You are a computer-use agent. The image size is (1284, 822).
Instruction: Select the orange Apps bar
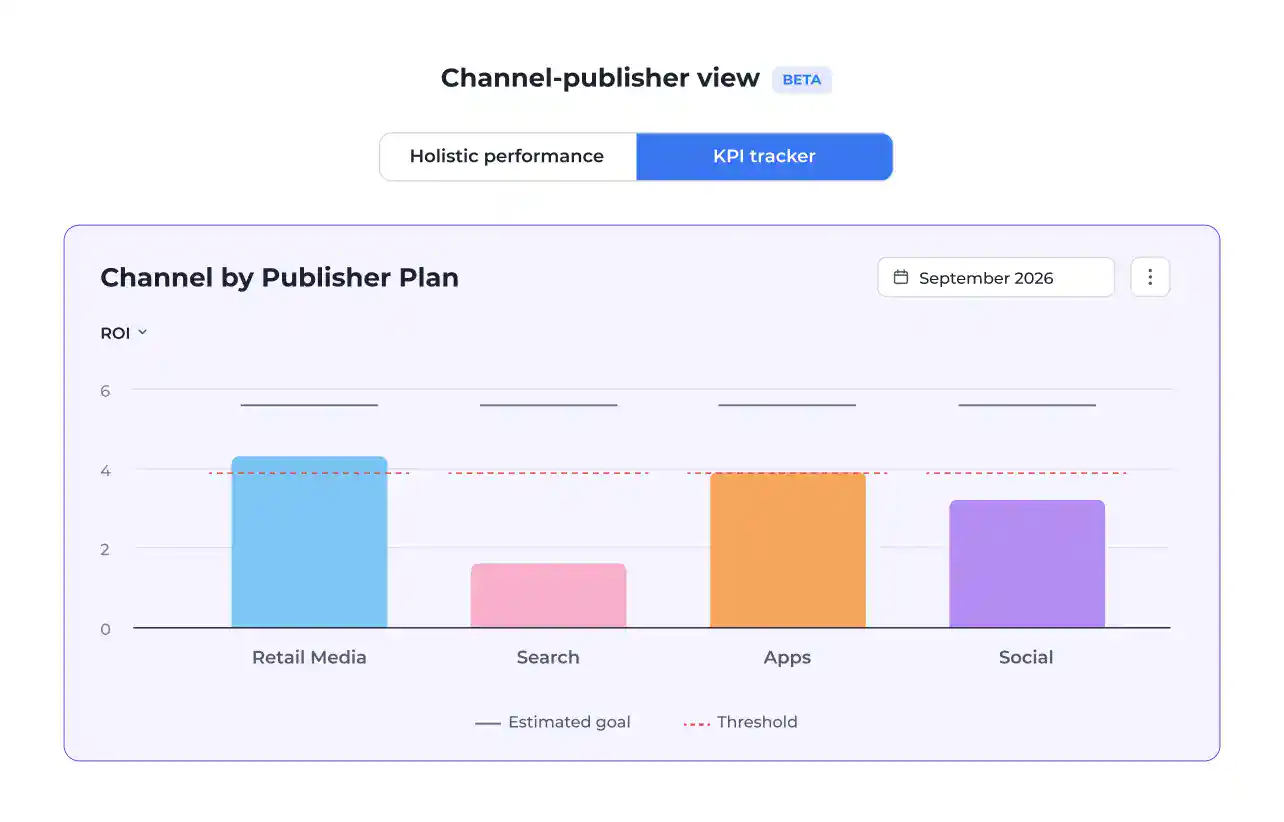pos(788,550)
